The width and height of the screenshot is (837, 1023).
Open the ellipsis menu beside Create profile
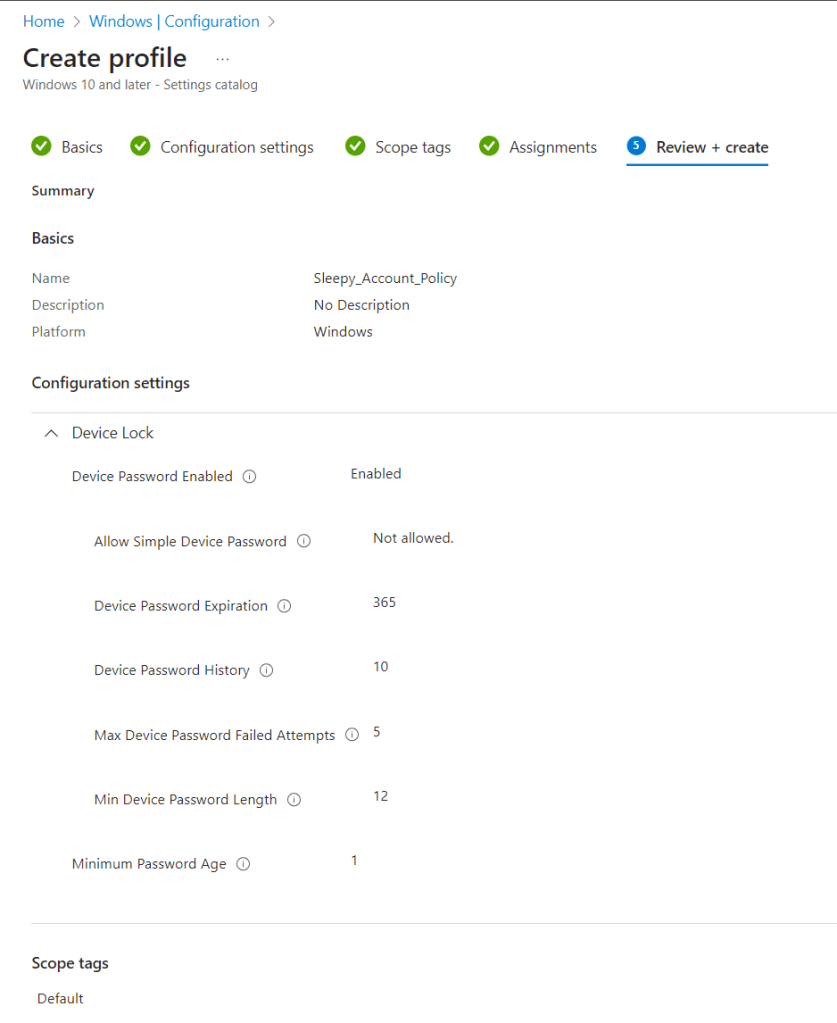tap(222, 59)
